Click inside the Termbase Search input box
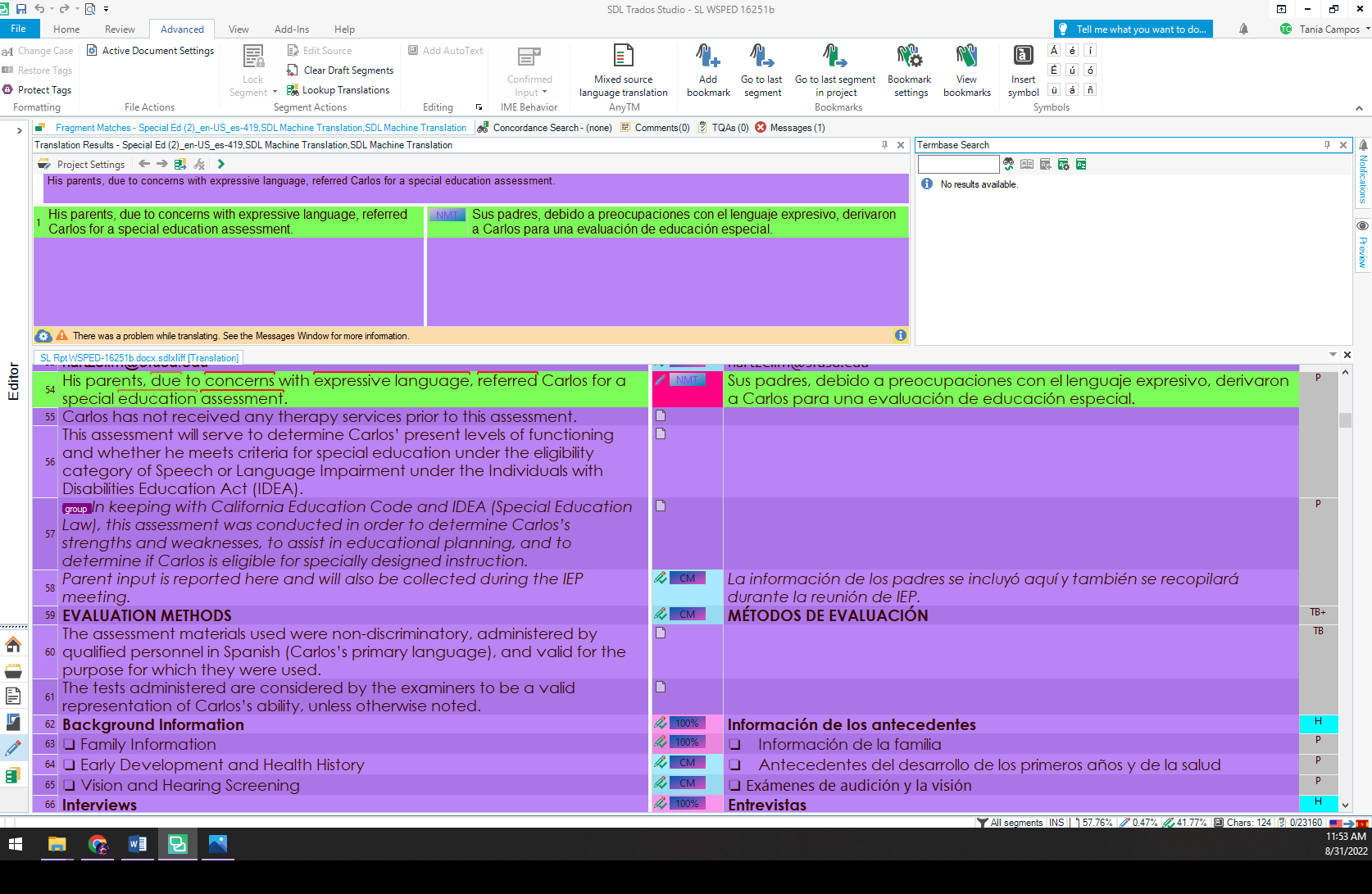1372x894 pixels. [x=957, y=164]
